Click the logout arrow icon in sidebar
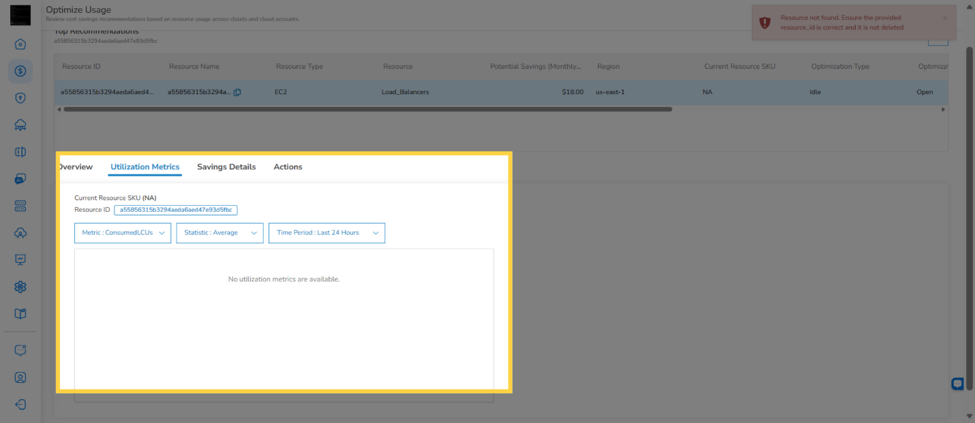 [x=21, y=404]
